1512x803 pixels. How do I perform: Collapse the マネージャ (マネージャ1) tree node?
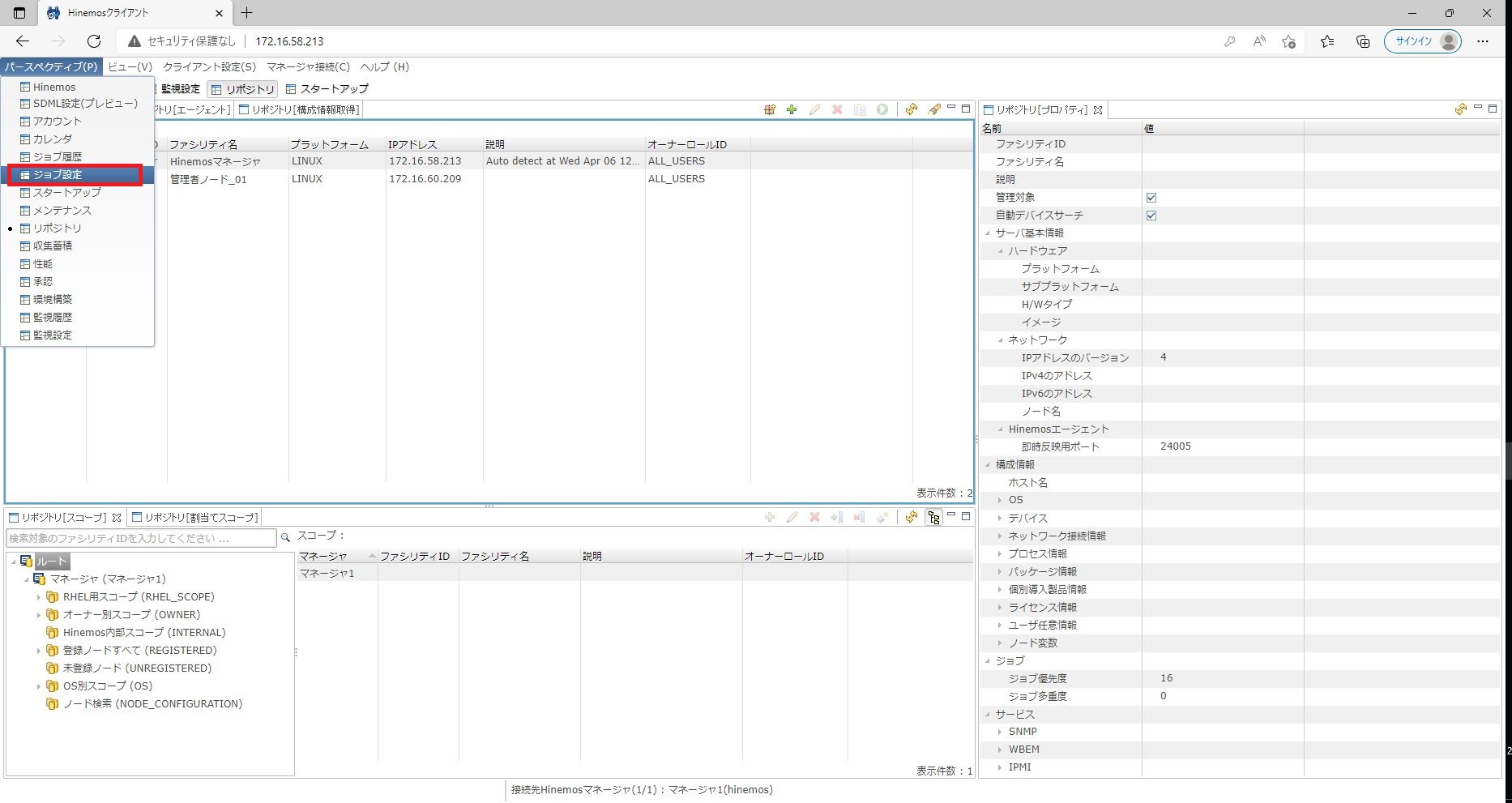[x=26, y=579]
